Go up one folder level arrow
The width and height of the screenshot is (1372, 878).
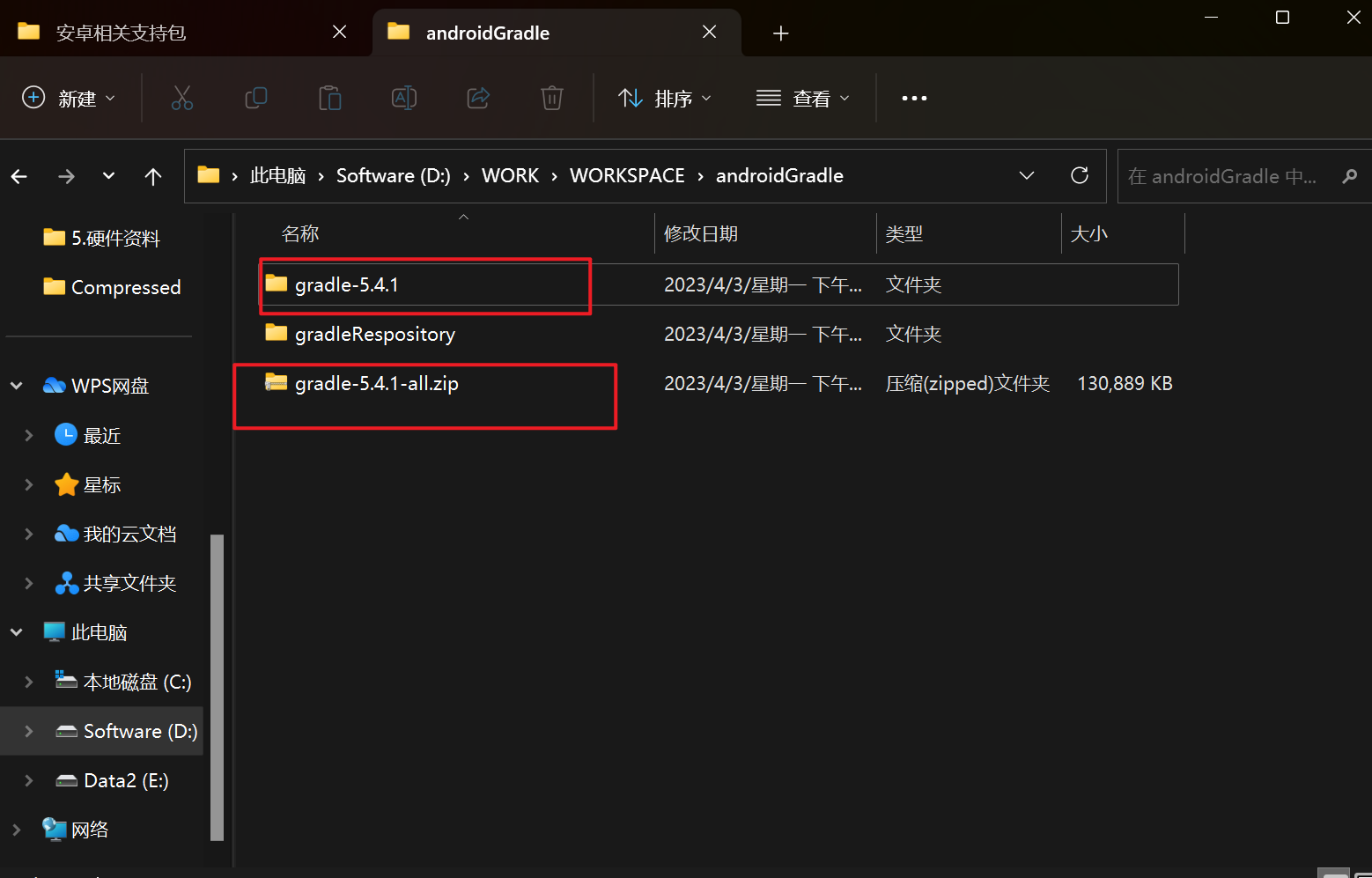pos(153,176)
